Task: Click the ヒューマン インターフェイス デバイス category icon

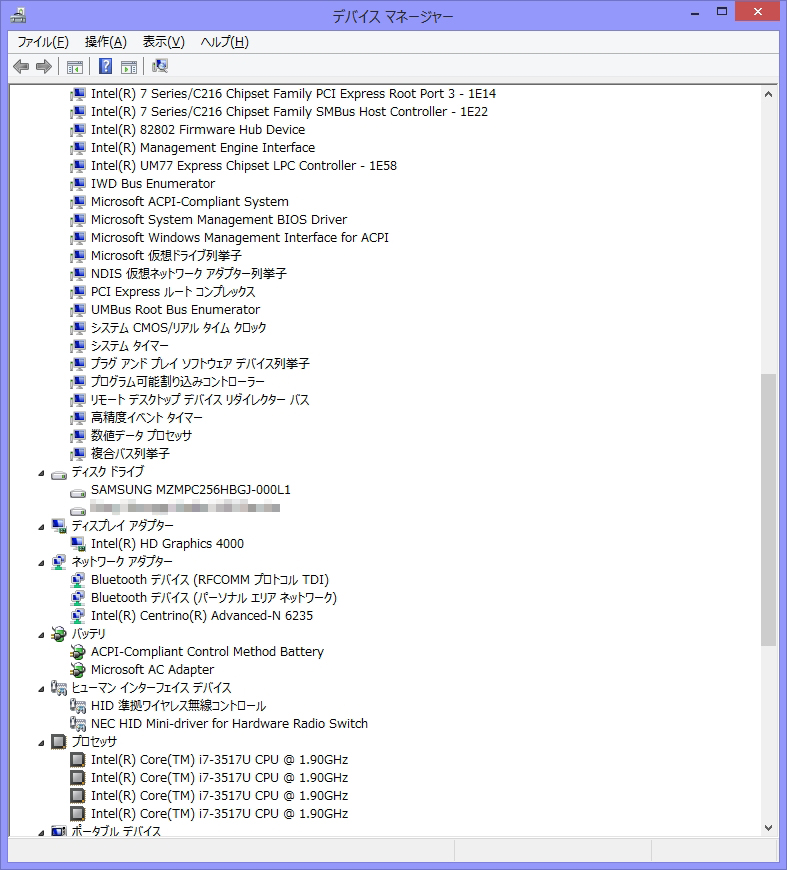Action: coord(58,688)
